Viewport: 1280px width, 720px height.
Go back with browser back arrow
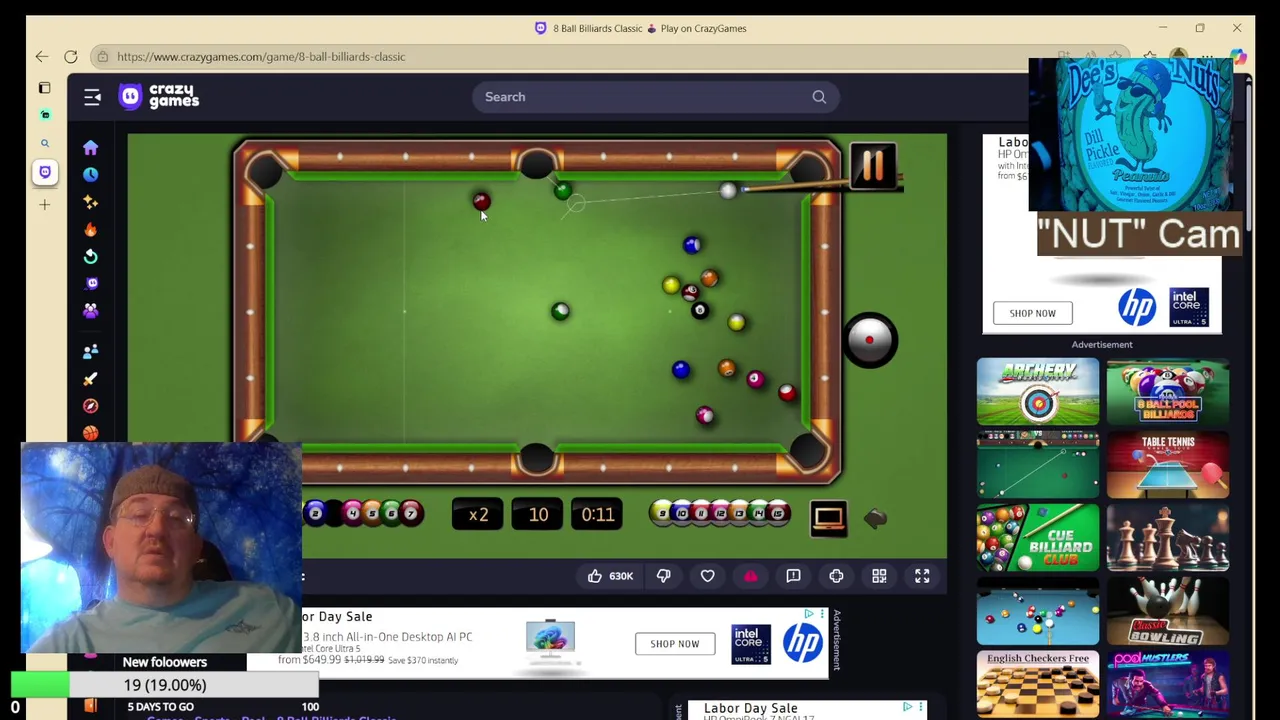point(42,57)
